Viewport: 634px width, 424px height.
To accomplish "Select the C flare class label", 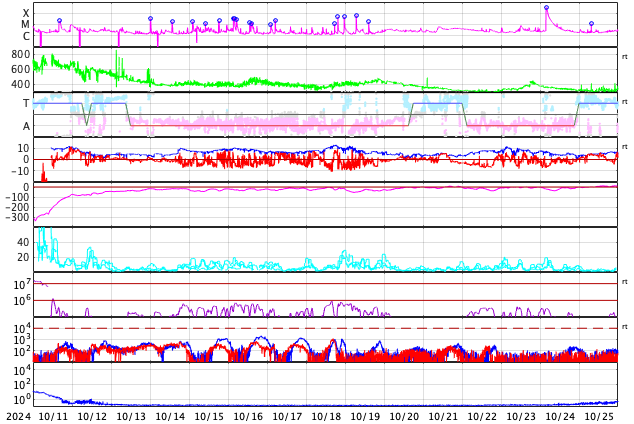I will (x=26, y=37).
